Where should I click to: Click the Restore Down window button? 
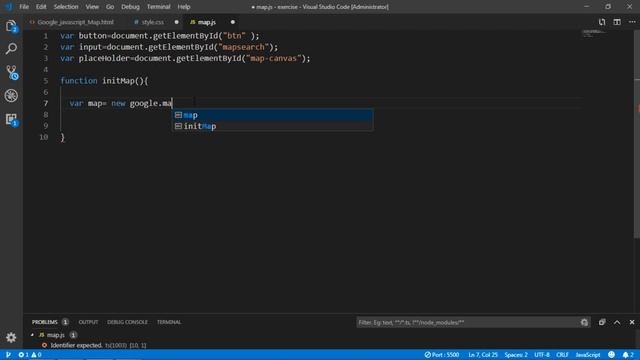coord(608,7)
